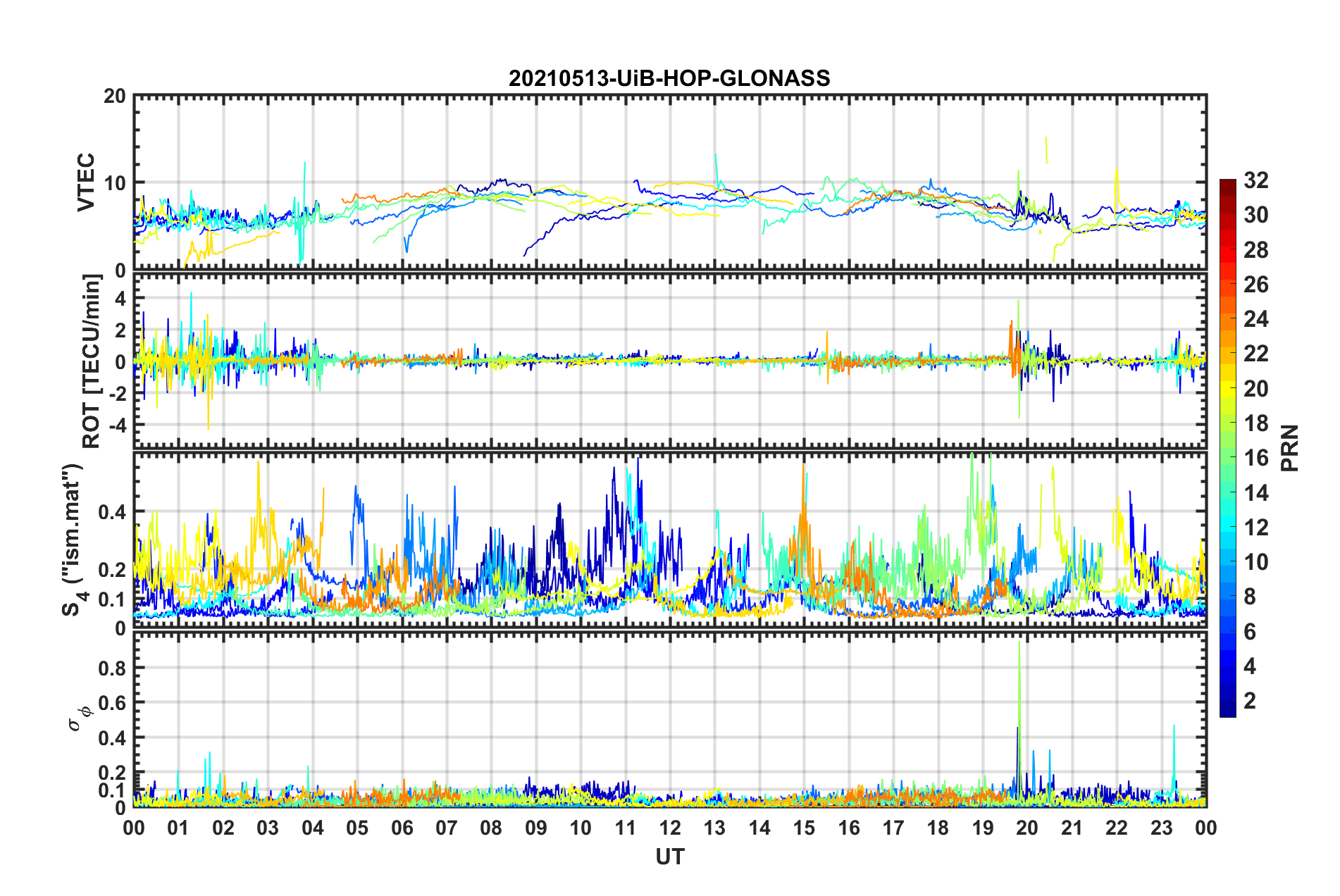Select the VTEC y-axis label
This screenshot has width=1340, height=896.
(x=86, y=182)
